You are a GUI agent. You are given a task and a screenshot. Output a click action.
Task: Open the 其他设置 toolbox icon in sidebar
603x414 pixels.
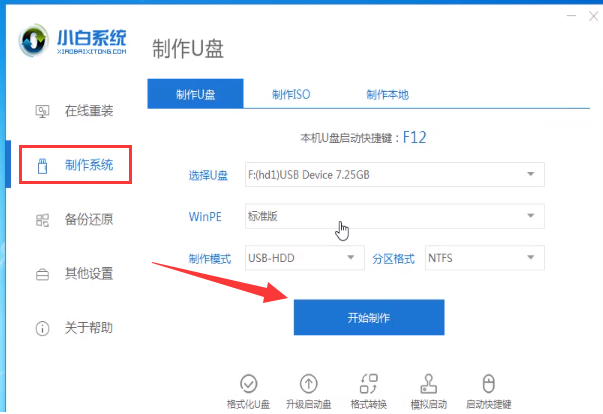point(42,274)
